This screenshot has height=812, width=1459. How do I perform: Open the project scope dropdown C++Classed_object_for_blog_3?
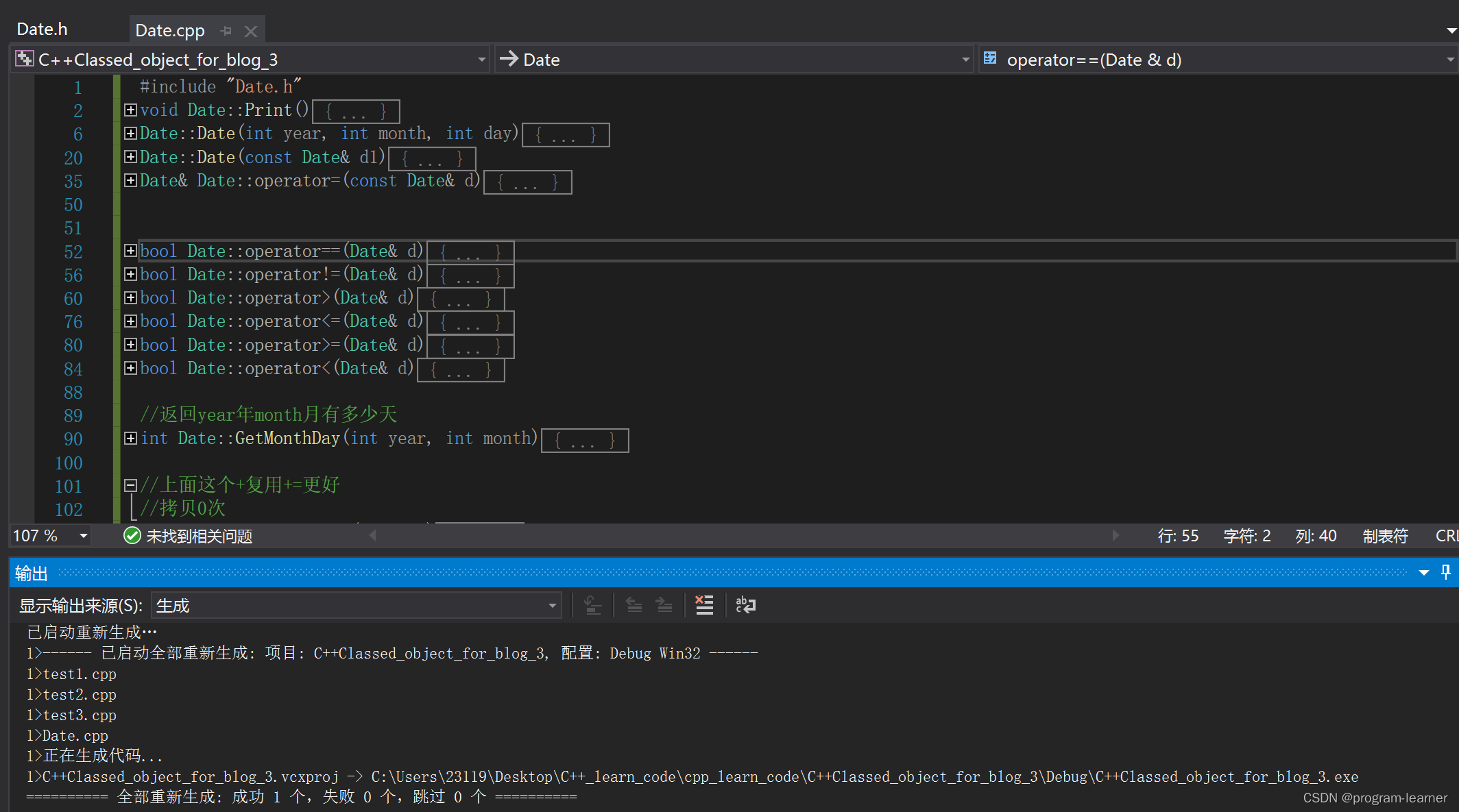click(250, 60)
